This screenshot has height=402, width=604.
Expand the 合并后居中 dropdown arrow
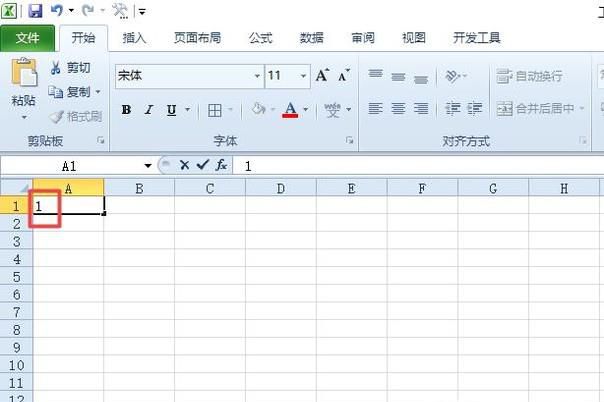582,108
